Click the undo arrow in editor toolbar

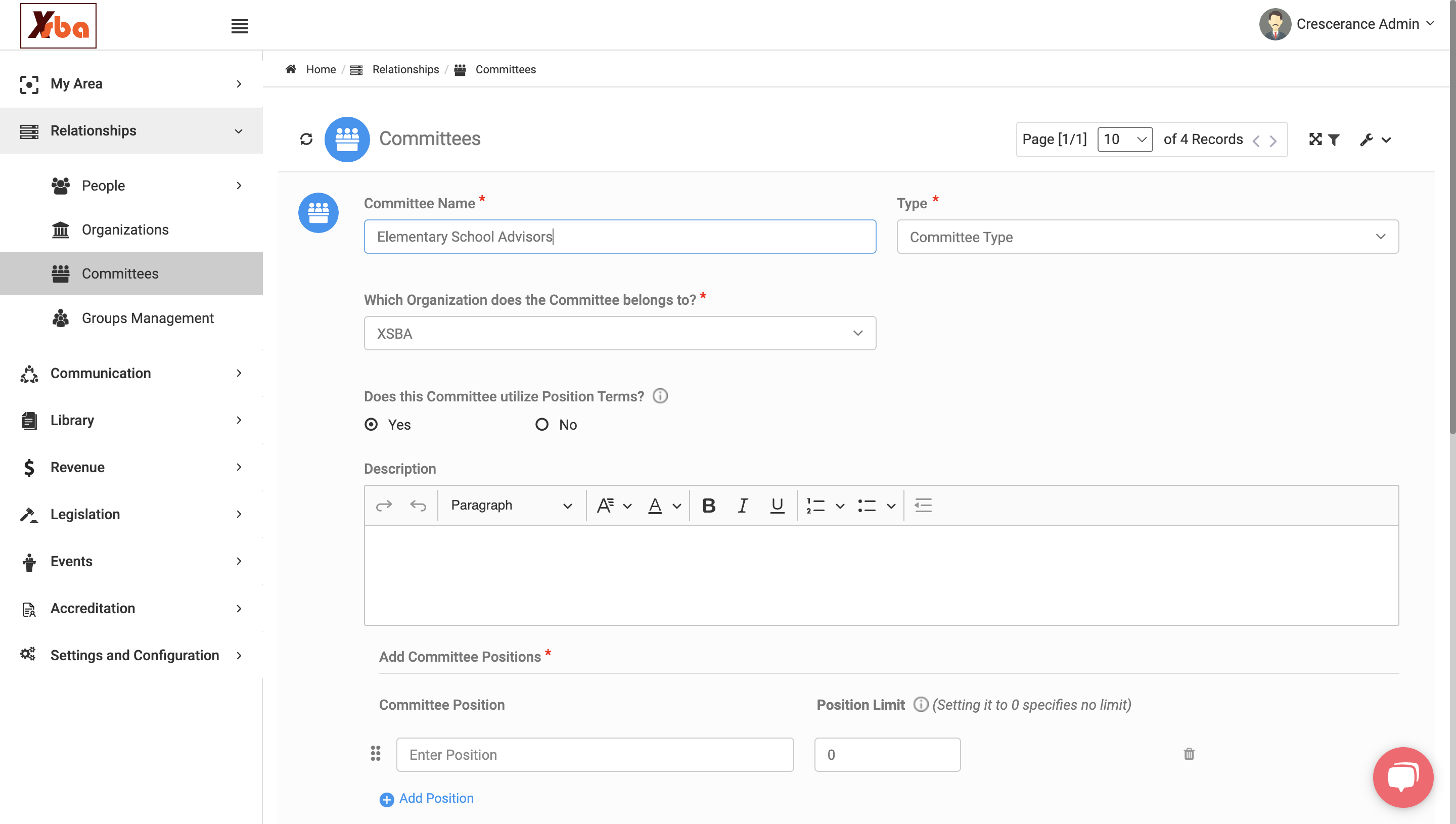(x=418, y=506)
